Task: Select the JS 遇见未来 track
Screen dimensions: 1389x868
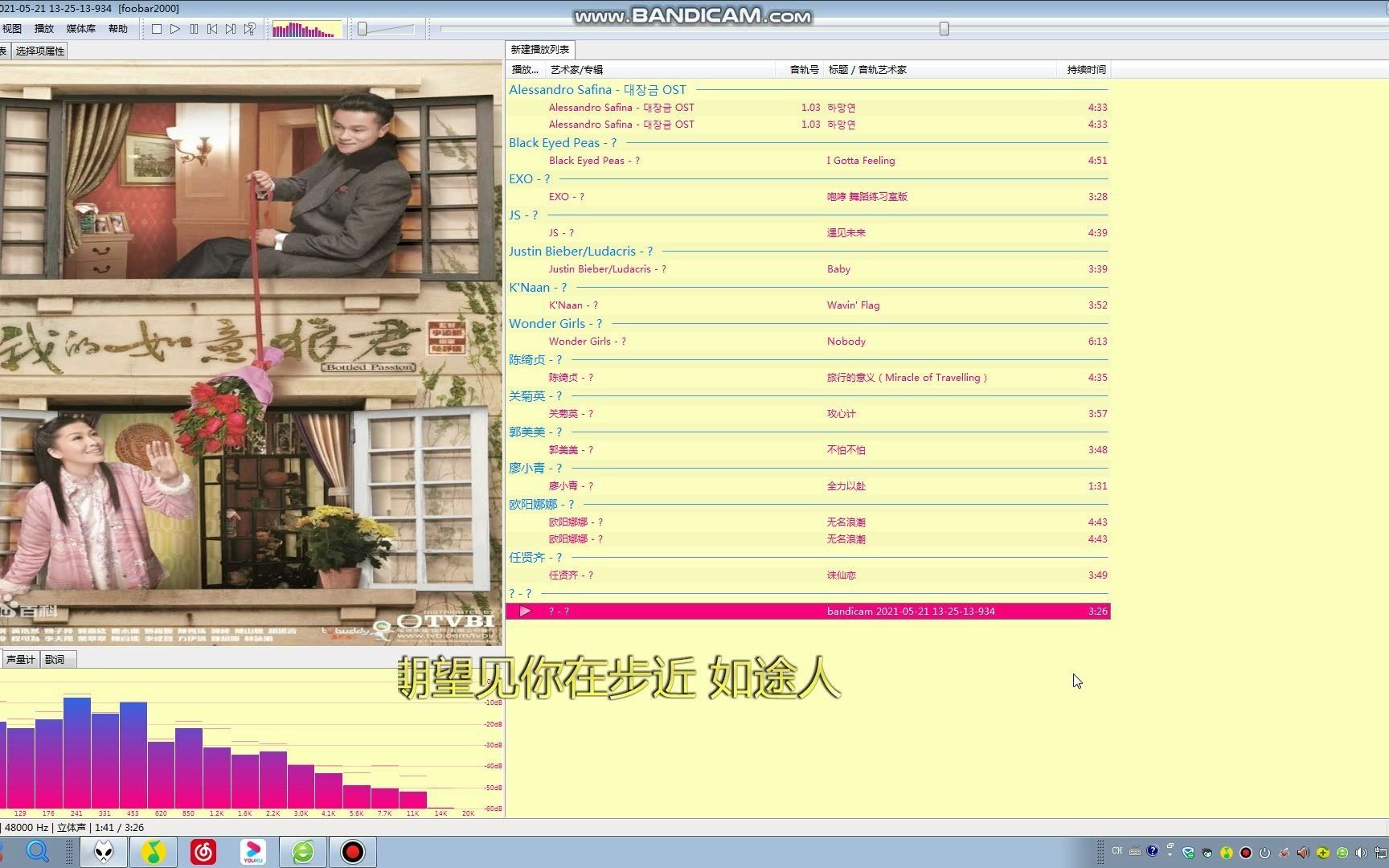Action: coord(808,233)
